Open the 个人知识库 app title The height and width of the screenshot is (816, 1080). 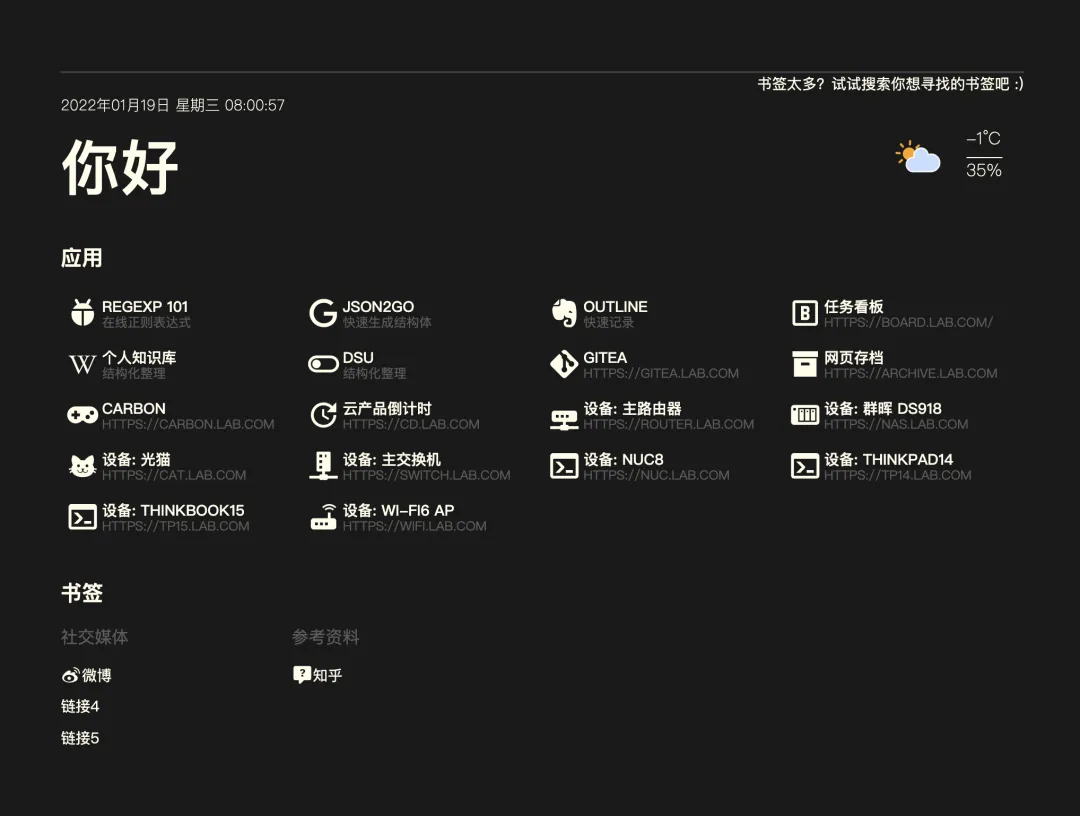pos(139,357)
